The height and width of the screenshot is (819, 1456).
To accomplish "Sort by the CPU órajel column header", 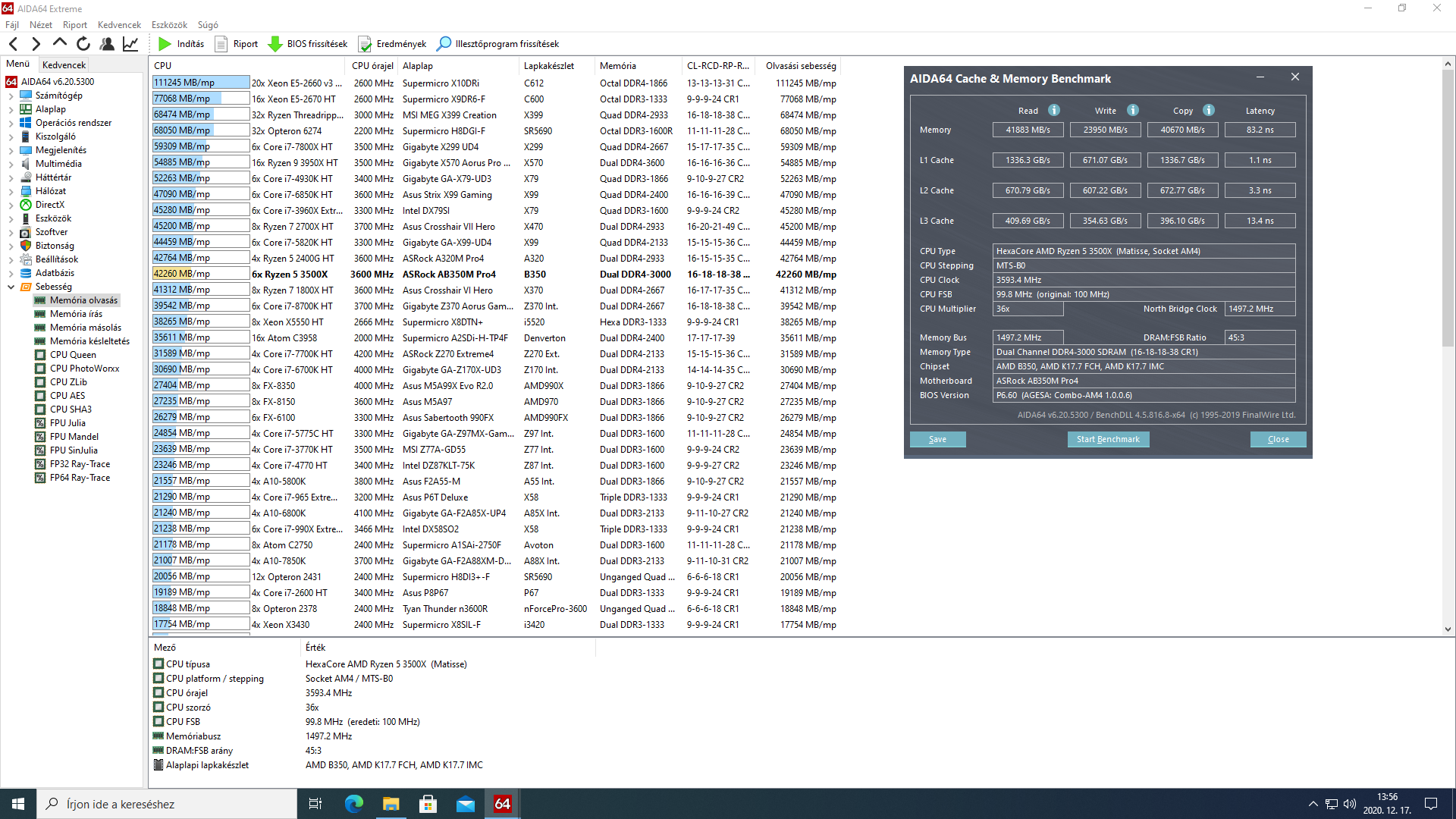I will (x=372, y=66).
